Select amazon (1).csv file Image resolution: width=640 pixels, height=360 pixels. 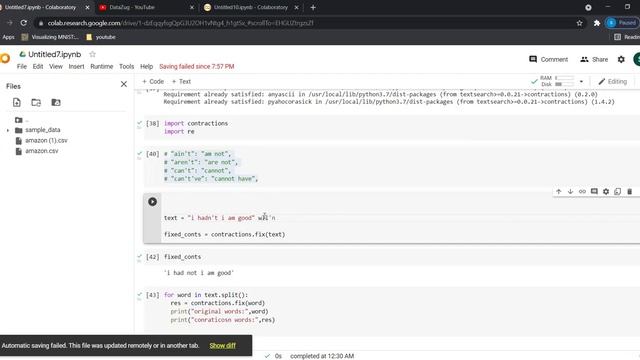46,140
